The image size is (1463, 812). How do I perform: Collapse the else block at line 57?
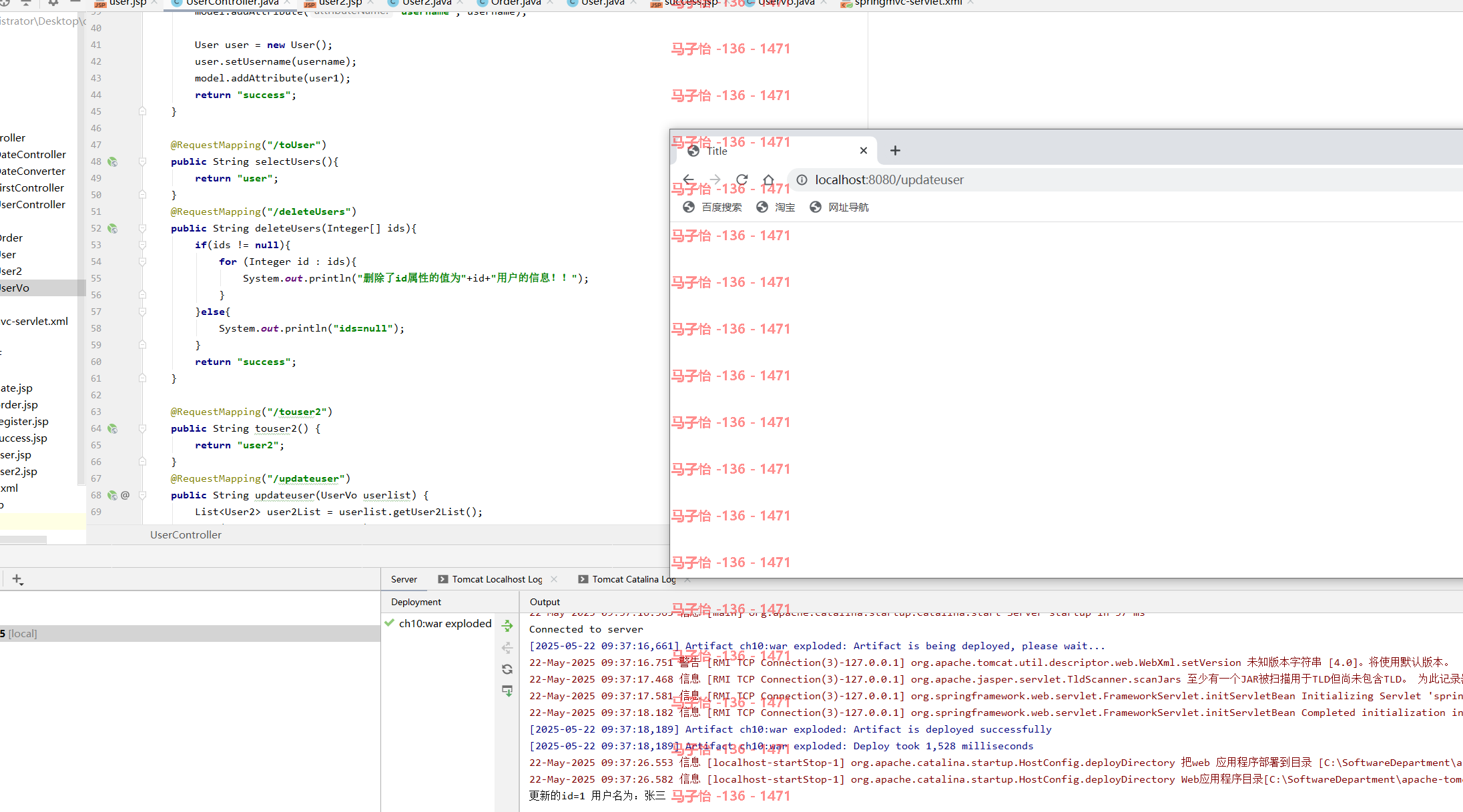pos(142,312)
